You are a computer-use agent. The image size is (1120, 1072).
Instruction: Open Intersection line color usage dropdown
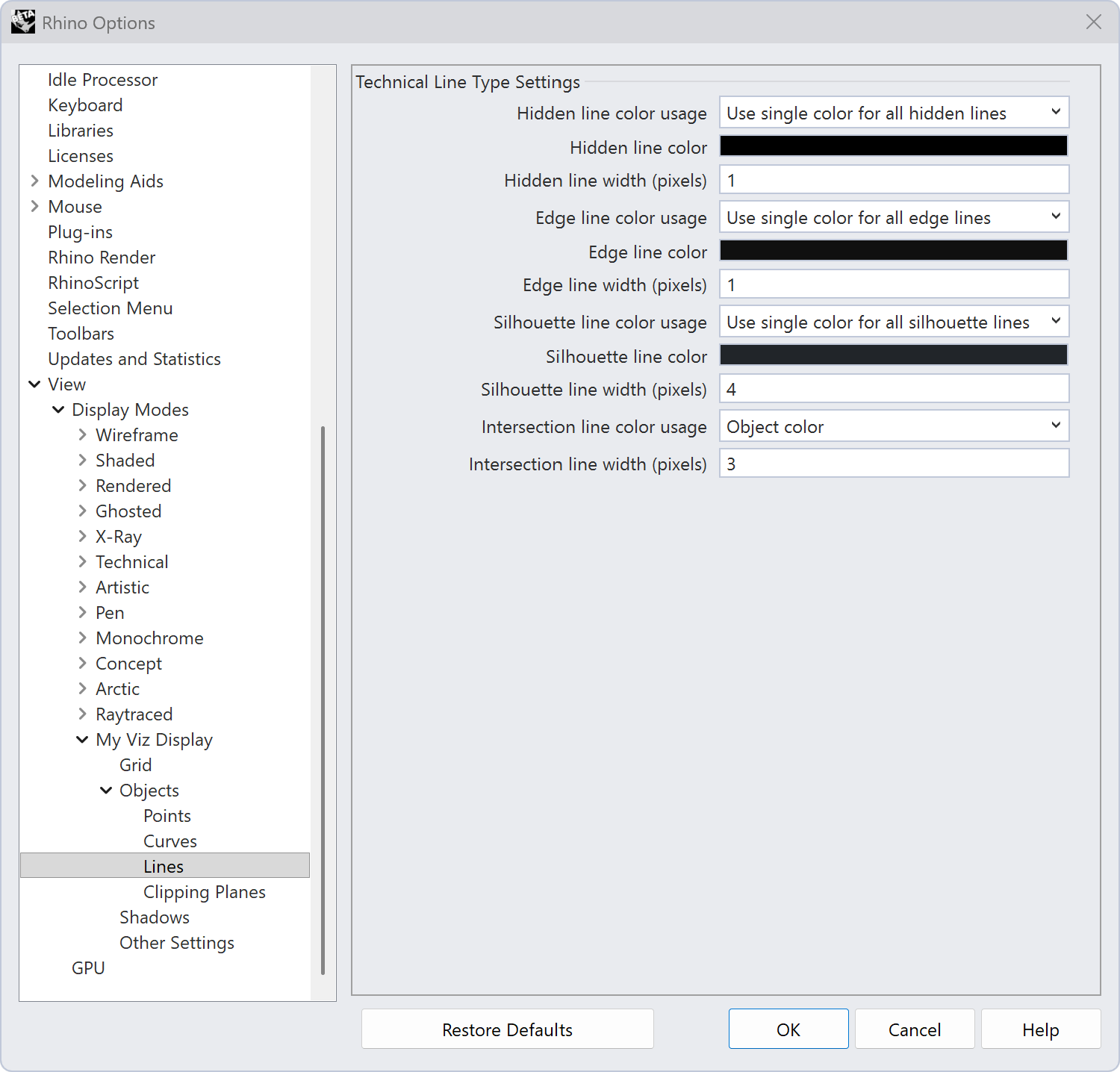[x=894, y=426]
